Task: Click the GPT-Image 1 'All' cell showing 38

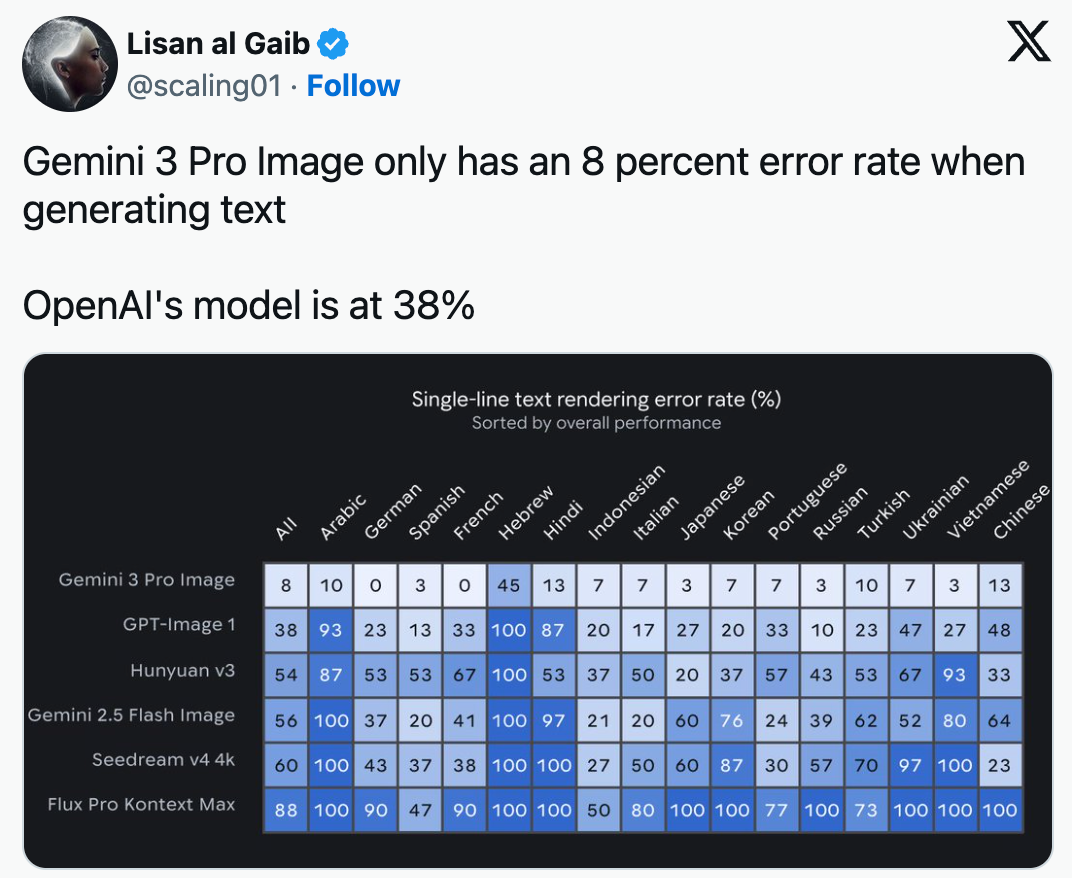Action: (286, 630)
